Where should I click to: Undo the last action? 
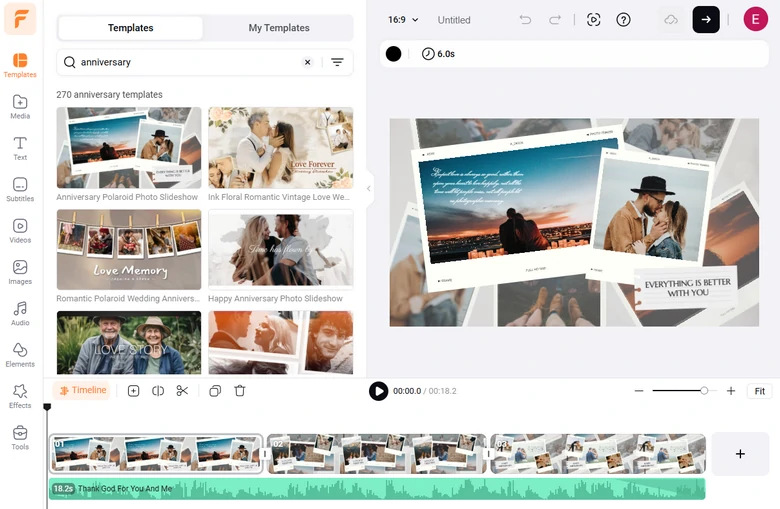[525, 20]
